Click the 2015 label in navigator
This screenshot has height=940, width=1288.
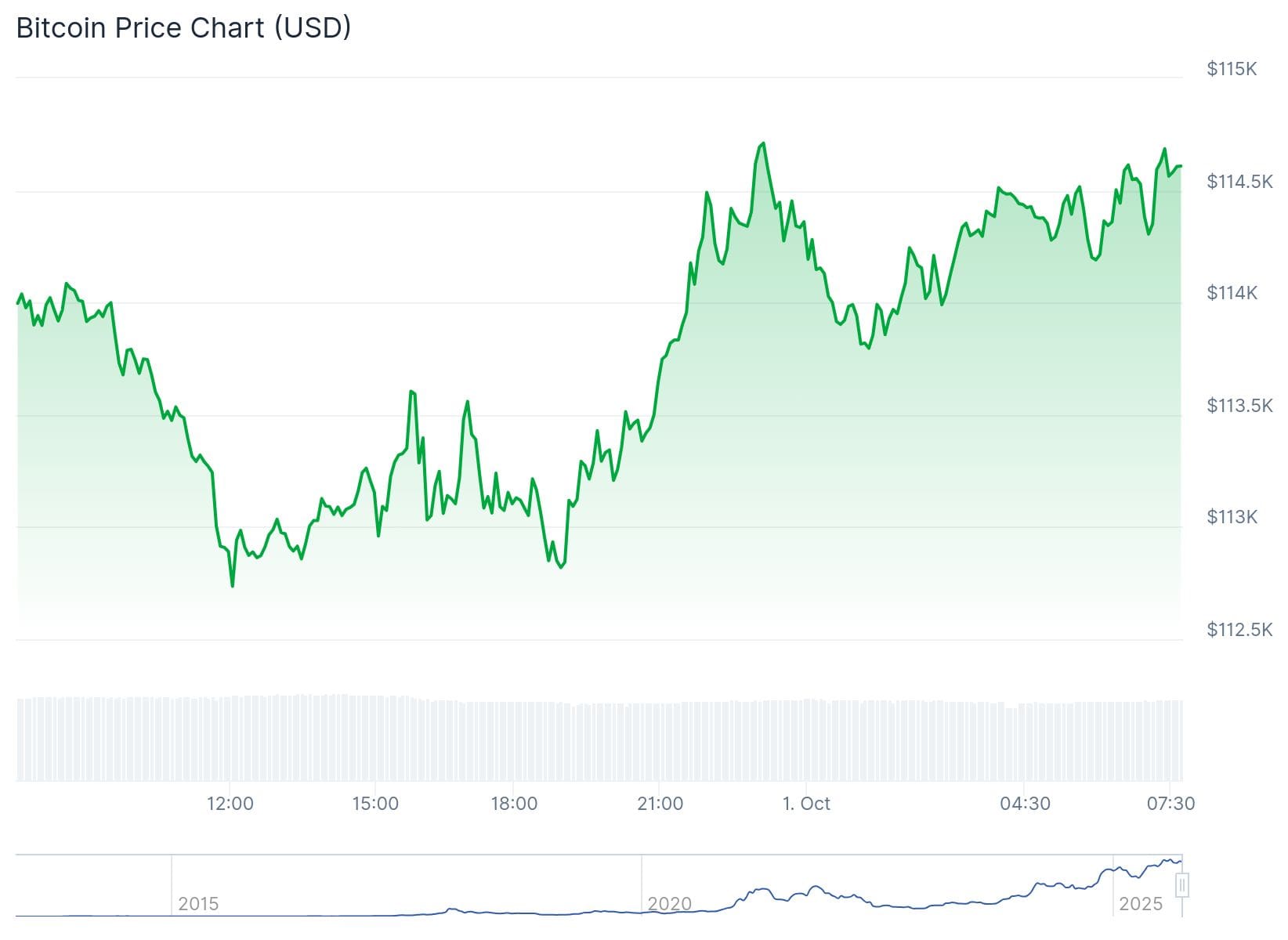tap(198, 904)
